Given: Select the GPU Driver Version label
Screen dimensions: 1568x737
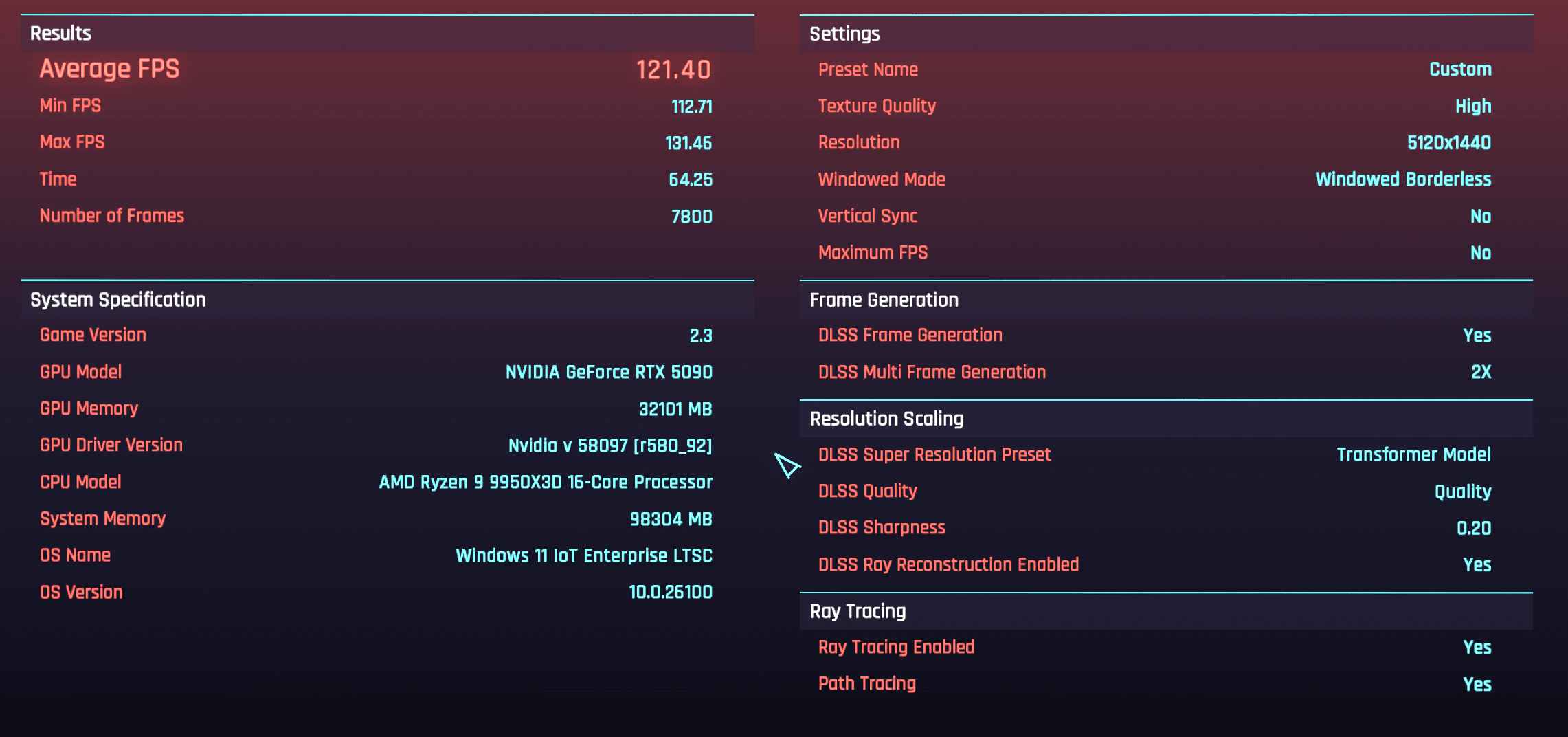Looking at the screenshot, I should pyautogui.click(x=111, y=445).
